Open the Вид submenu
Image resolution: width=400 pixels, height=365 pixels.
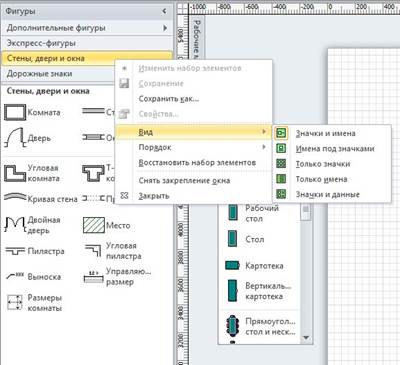[193, 132]
